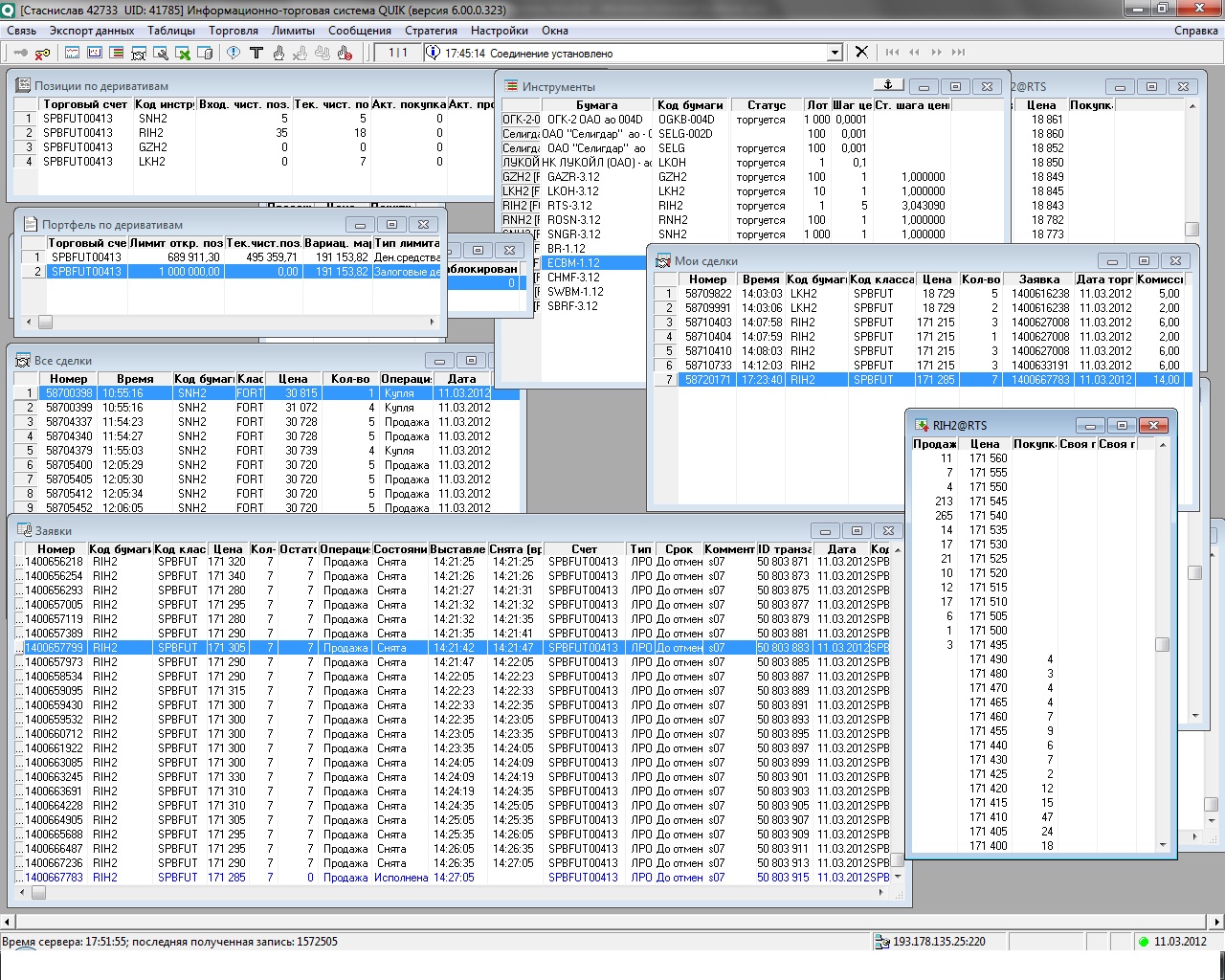Click the RIH2@RTS window title icon
Viewport: 1225px width, 980px height.
tap(922, 425)
